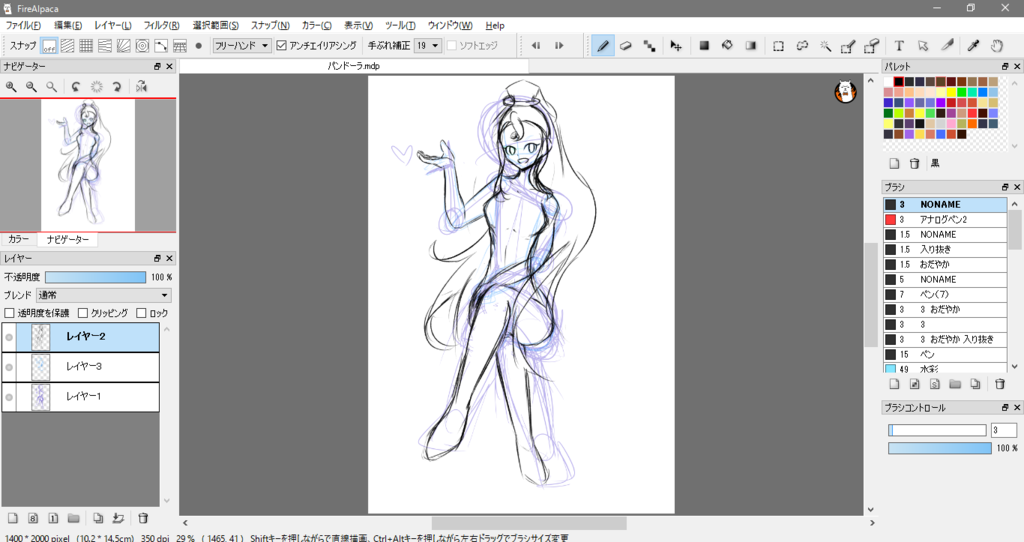This screenshot has height=542, width=1024.
Task: Enable the curve snap
Action: point(161,46)
